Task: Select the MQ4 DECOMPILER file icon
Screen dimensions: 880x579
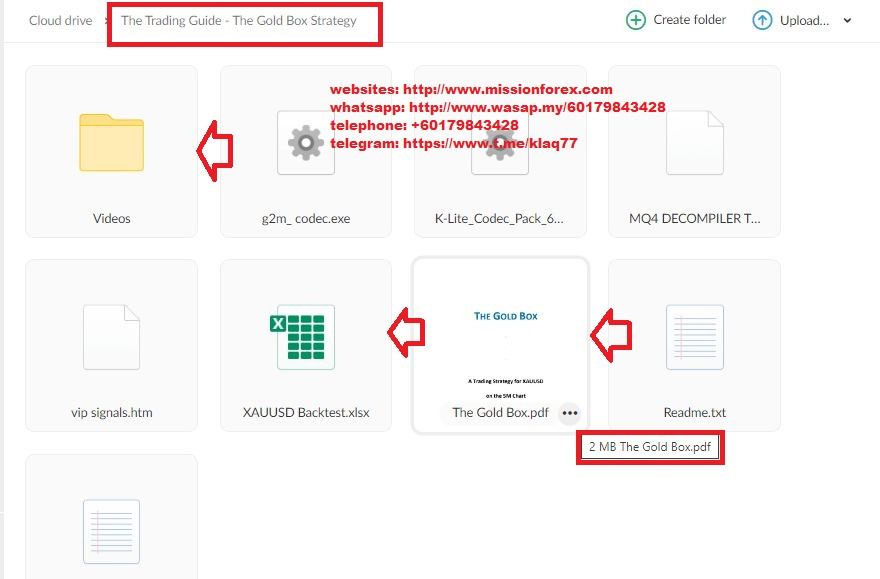Action: coord(694,143)
